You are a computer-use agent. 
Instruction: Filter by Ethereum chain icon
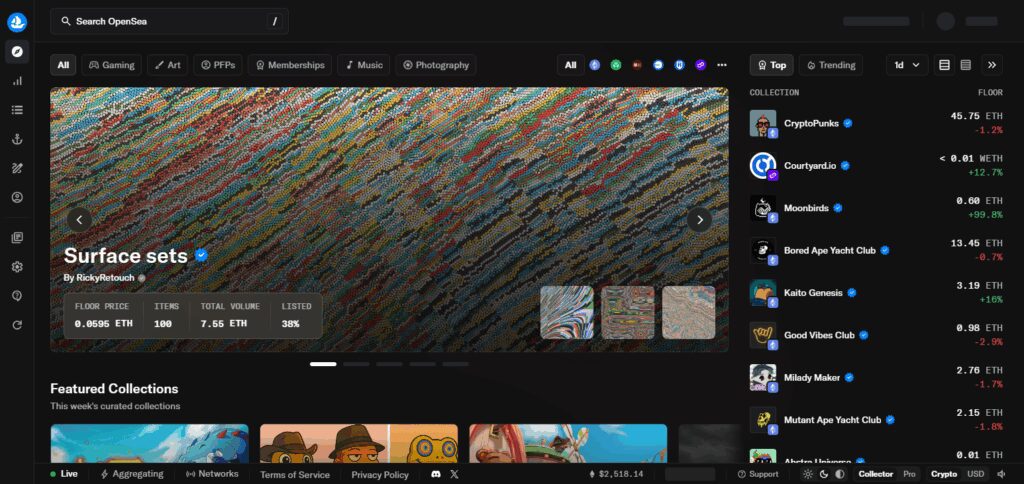[594, 65]
